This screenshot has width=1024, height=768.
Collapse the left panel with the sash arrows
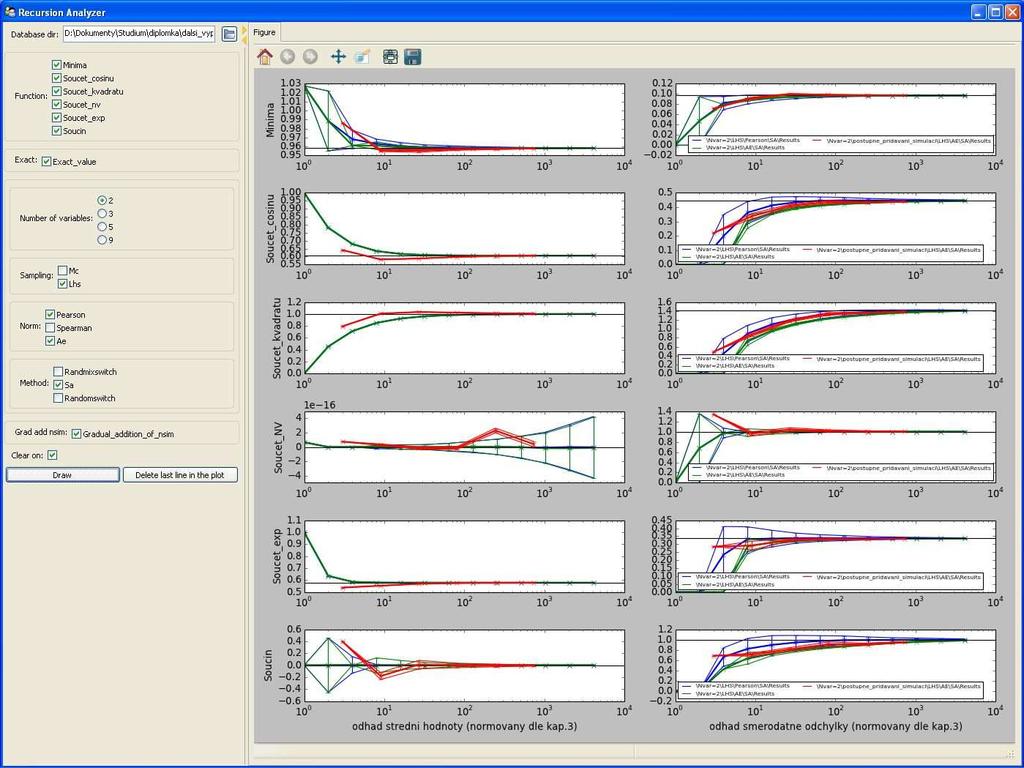click(244, 35)
